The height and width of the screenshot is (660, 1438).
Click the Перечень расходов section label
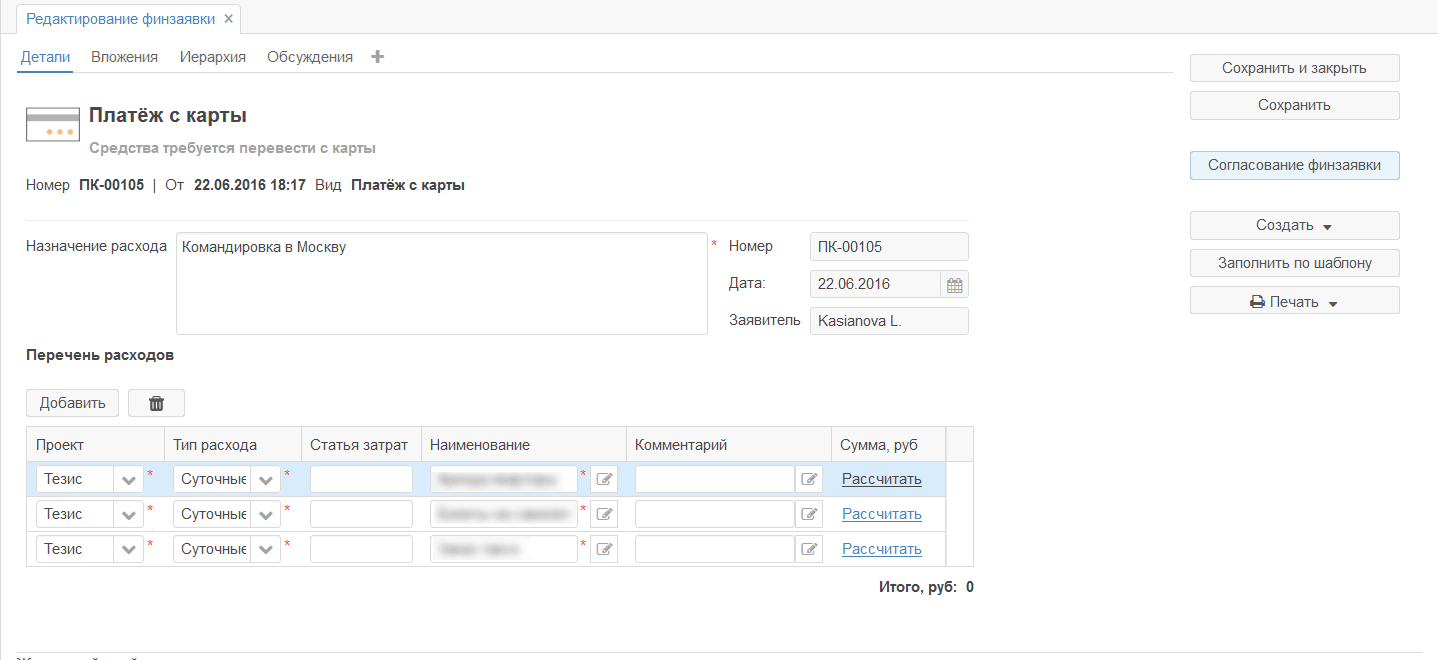pos(100,355)
